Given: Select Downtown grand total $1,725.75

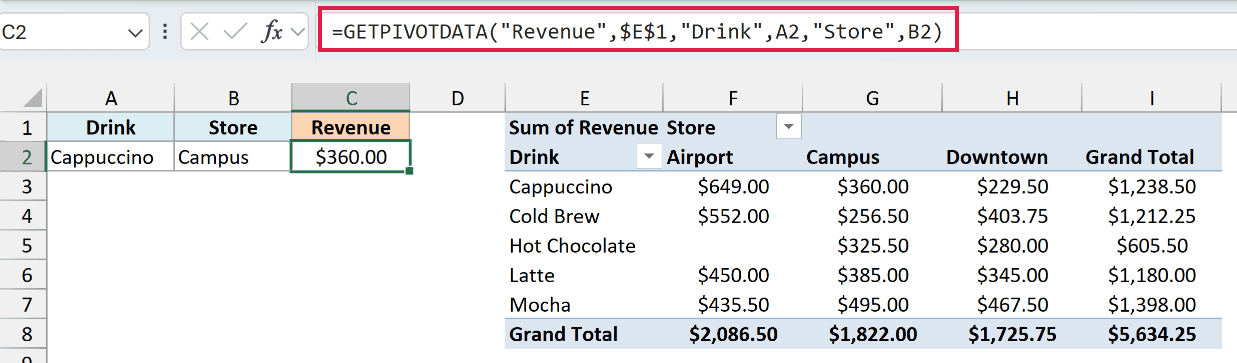Looking at the screenshot, I should (1012, 334).
